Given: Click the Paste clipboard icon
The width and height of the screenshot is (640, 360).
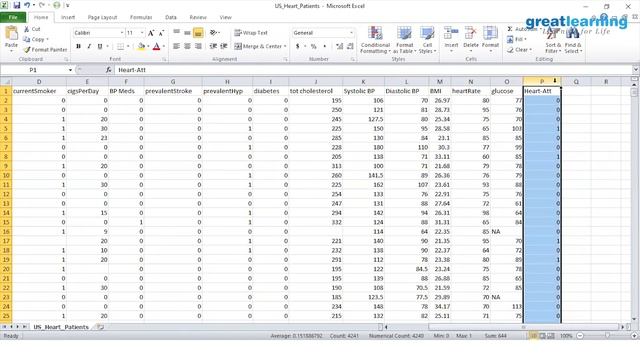Looking at the screenshot, I should point(11,33).
